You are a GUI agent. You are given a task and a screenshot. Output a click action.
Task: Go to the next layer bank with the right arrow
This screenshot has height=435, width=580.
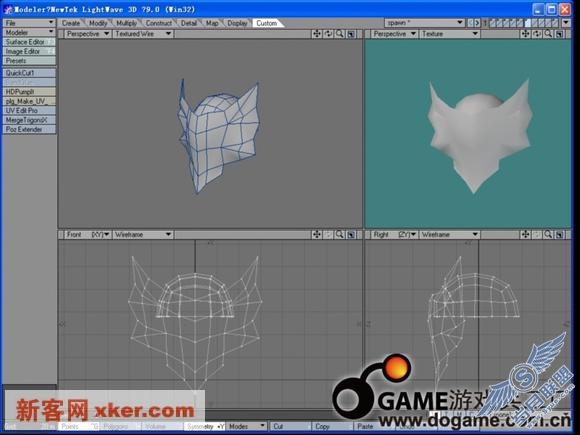pyautogui.click(x=477, y=23)
